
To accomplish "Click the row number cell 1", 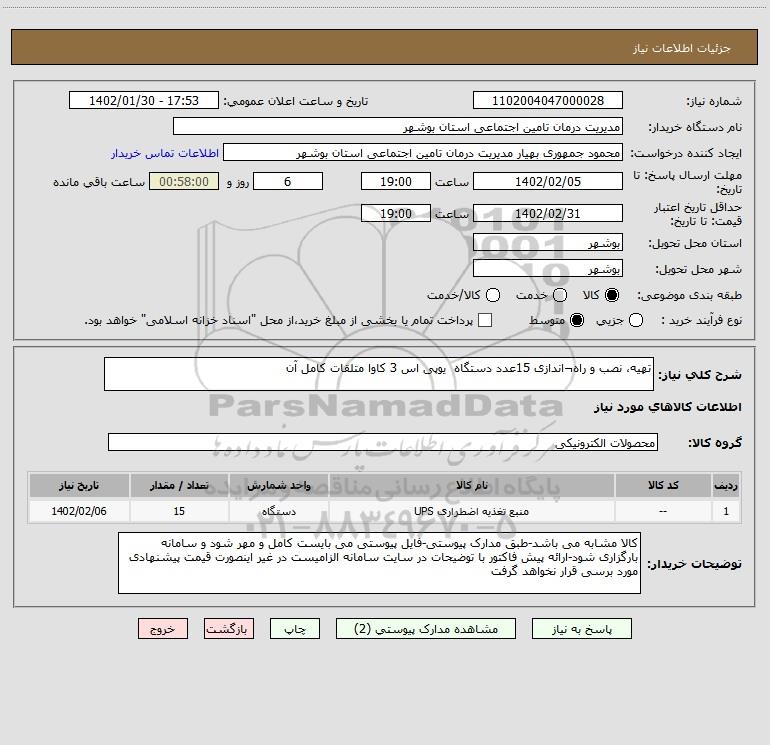I will (x=726, y=511).
